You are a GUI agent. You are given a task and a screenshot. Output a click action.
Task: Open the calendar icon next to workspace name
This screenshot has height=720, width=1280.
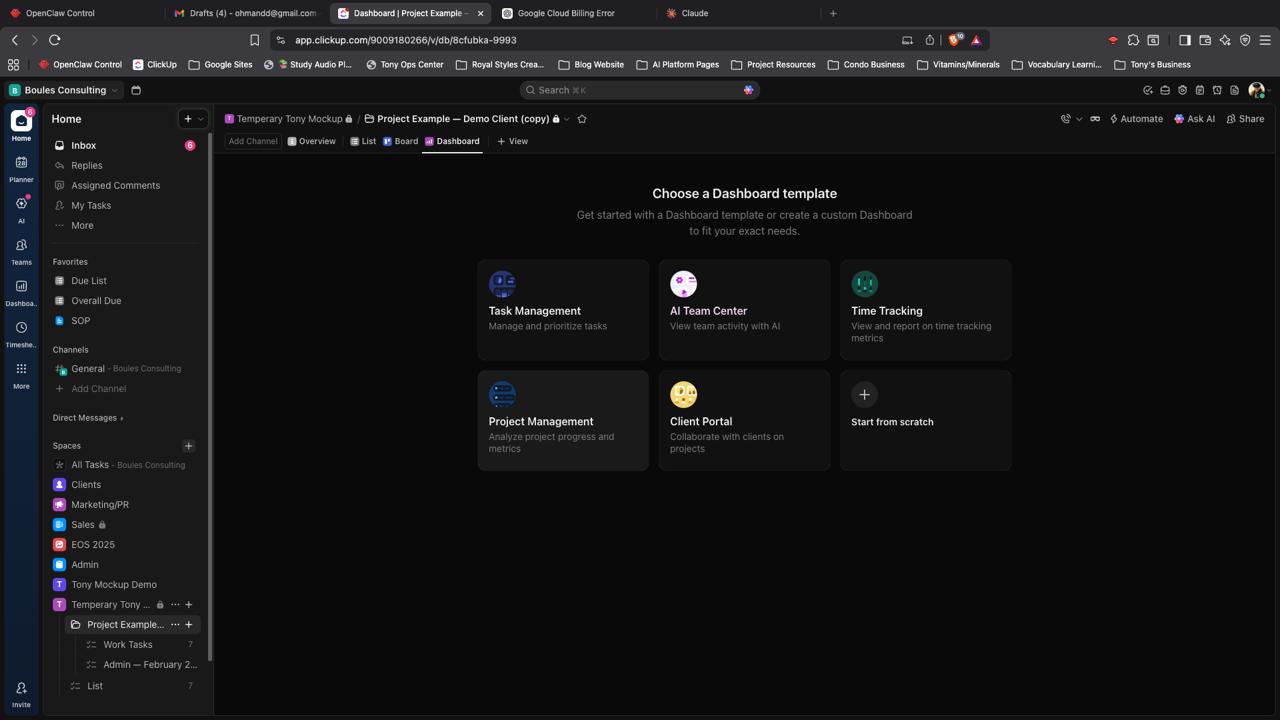(136, 90)
